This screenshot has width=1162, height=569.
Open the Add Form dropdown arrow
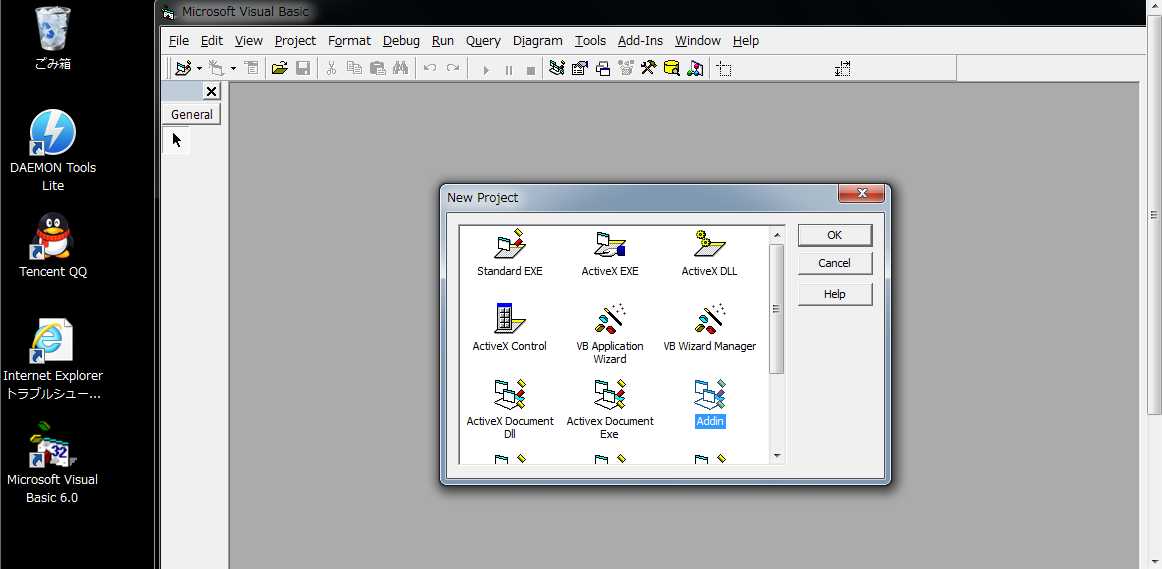click(x=233, y=69)
